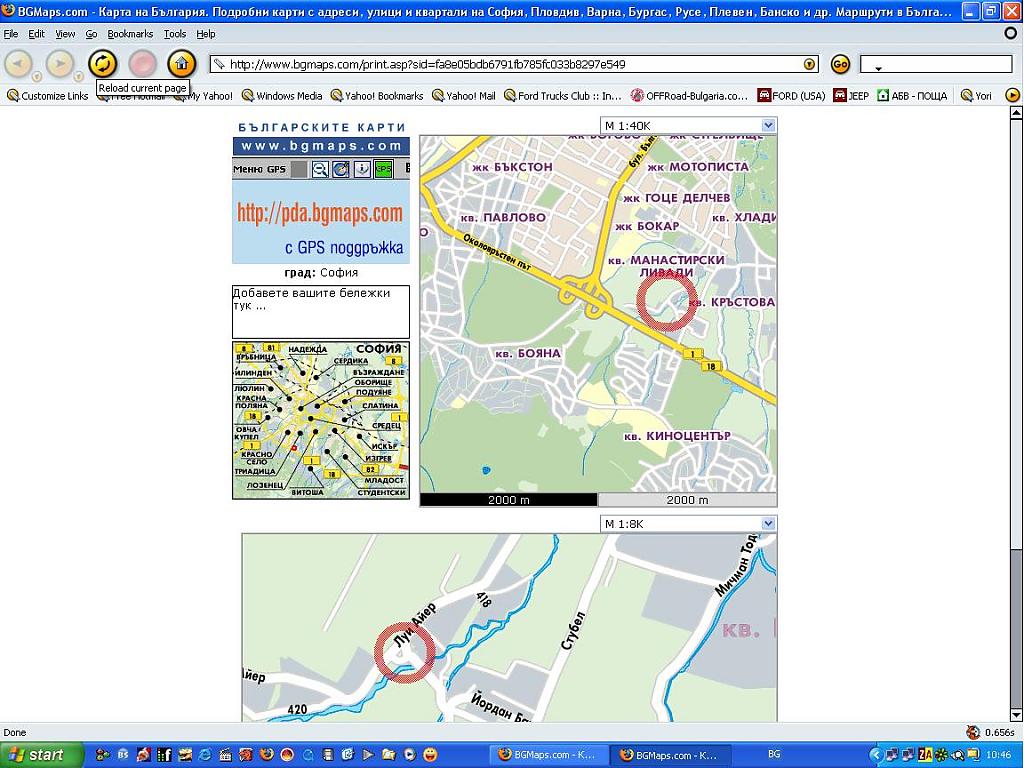This screenshot has width=1024, height=768.
Task: Click the red Stop loading button
Action: coord(142,63)
